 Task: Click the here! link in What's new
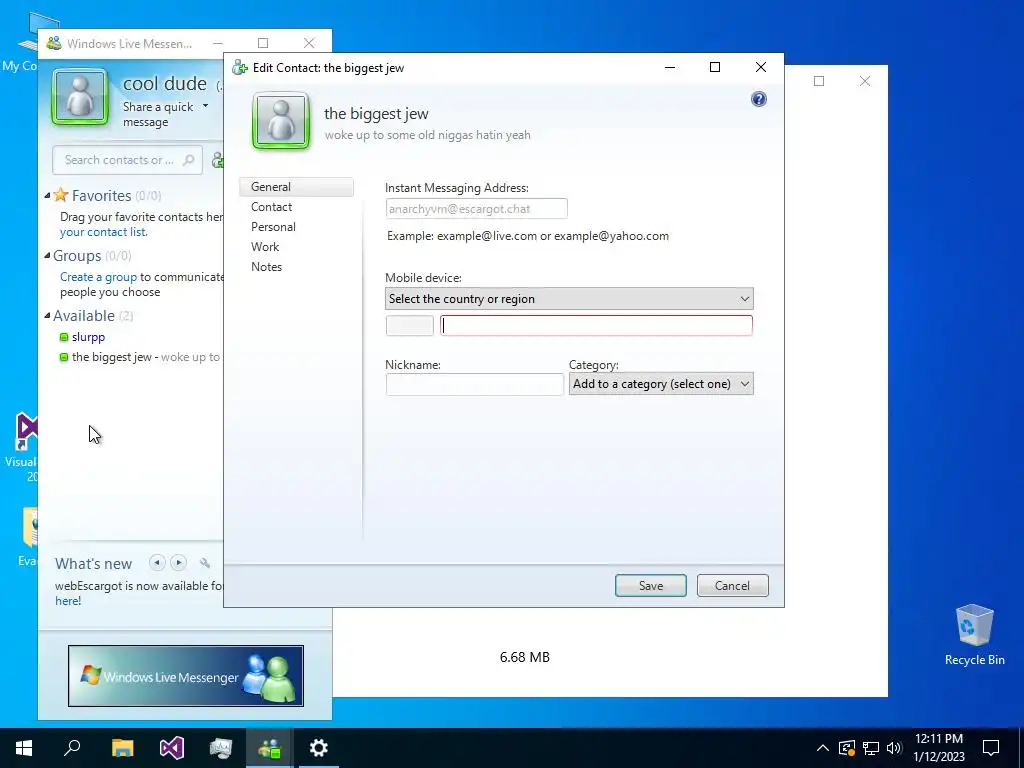coord(68,601)
